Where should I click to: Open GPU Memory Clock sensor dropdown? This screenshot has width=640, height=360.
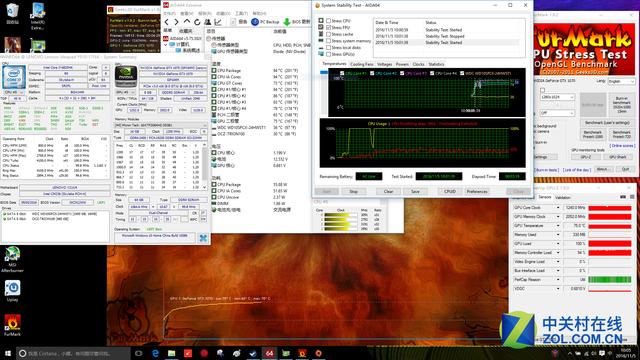tap(558, 217)
